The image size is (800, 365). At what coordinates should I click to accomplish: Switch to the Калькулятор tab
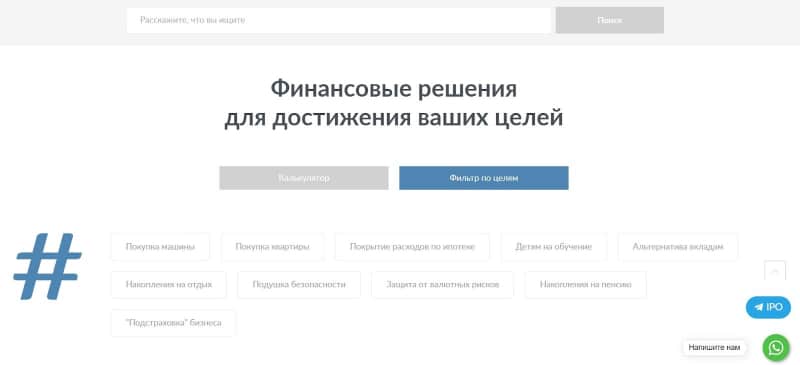(x=304, y=178)
